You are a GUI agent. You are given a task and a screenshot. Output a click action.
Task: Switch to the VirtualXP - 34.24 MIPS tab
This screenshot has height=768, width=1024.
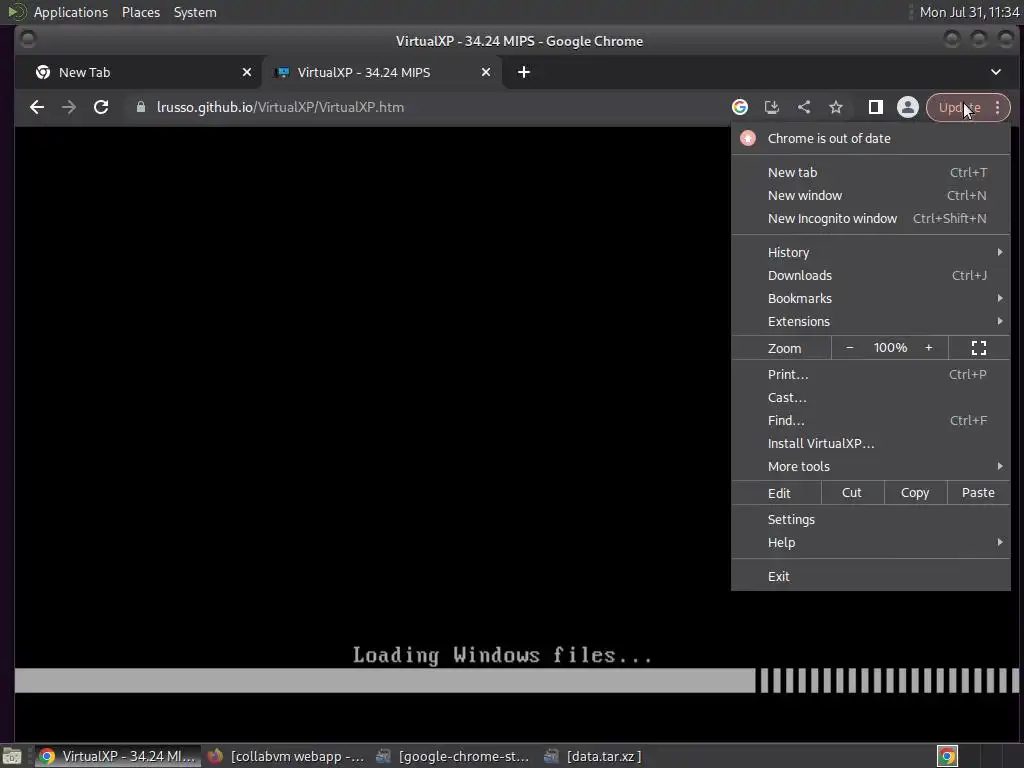[x=382, y=72]
